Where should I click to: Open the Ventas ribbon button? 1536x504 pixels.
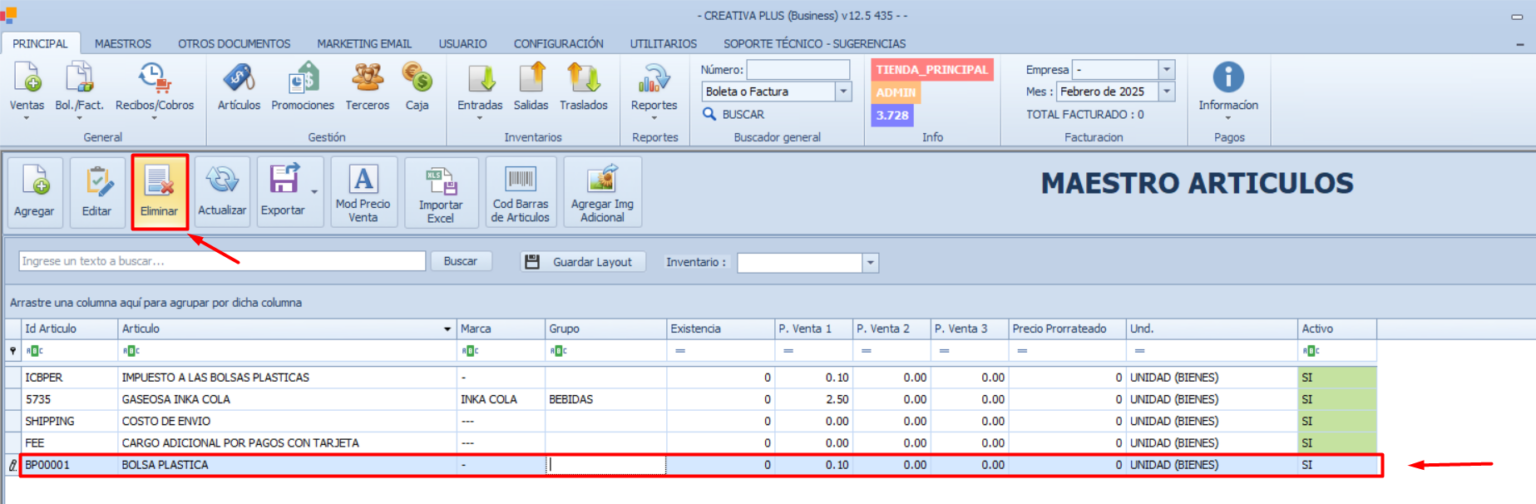click(x=26, y=89)
